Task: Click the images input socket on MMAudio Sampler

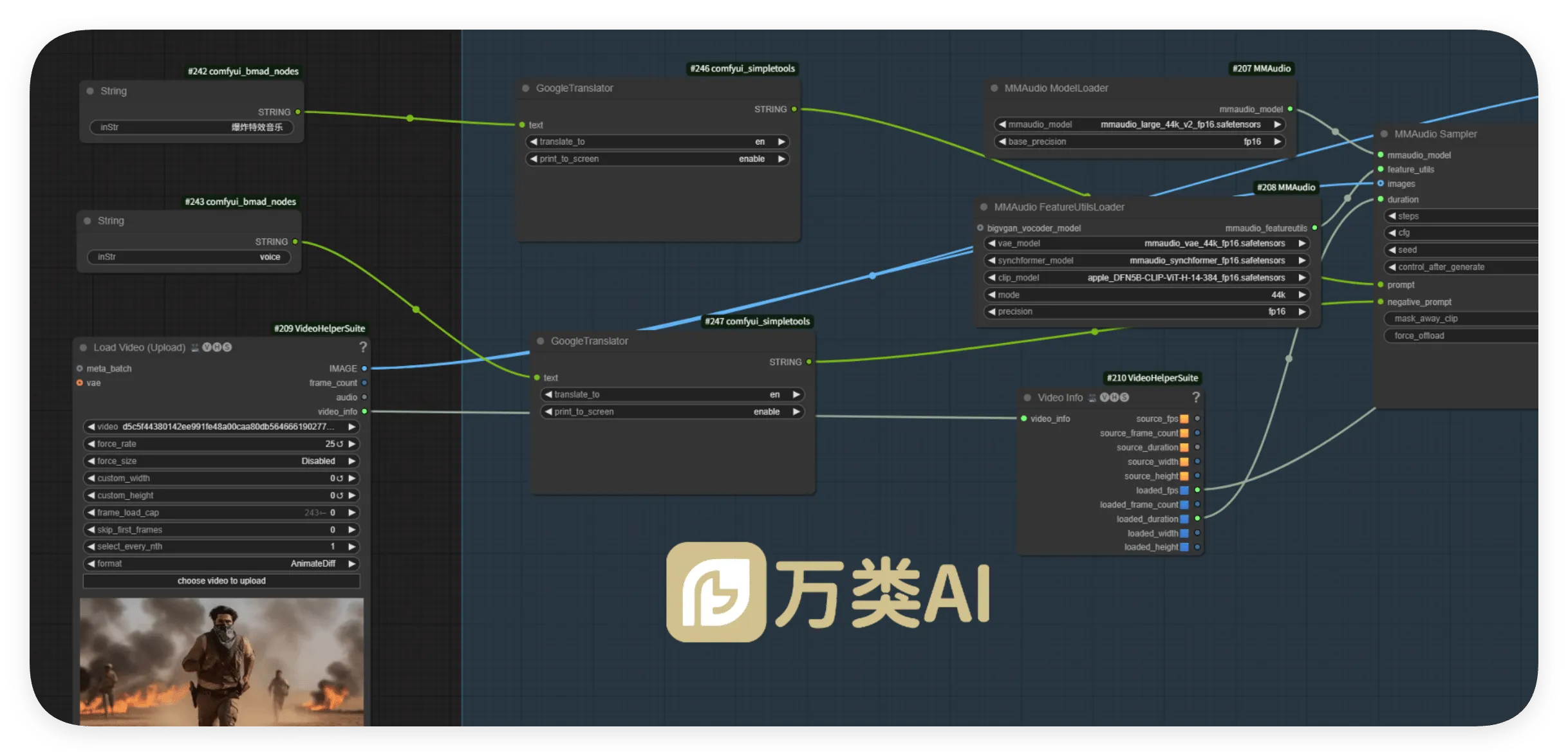Action: [1381, 184]
